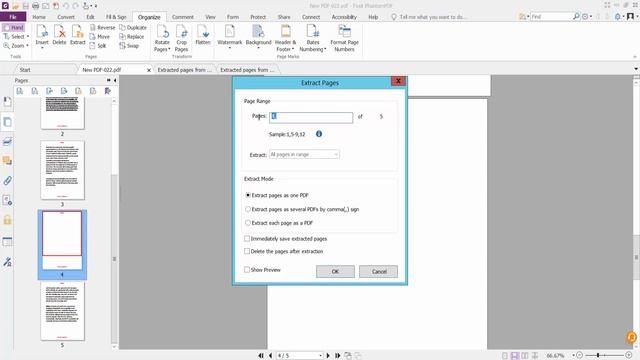This screenshot has height=360, width=640.
Task: Select Extract each page as a PDF
Action: 248,223
